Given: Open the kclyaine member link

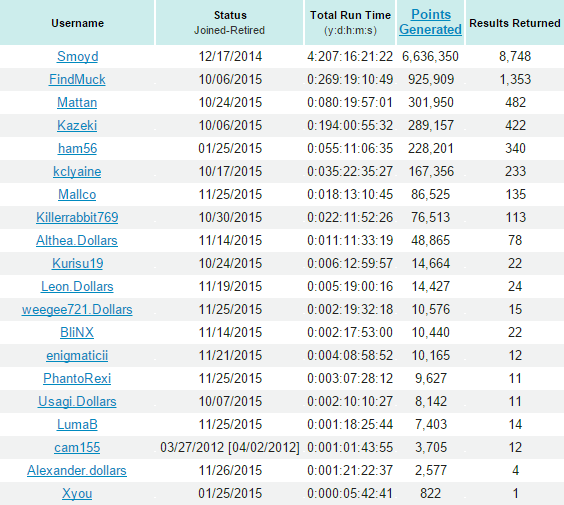Looking at the screenshot, I should click(x=77, y=172).
